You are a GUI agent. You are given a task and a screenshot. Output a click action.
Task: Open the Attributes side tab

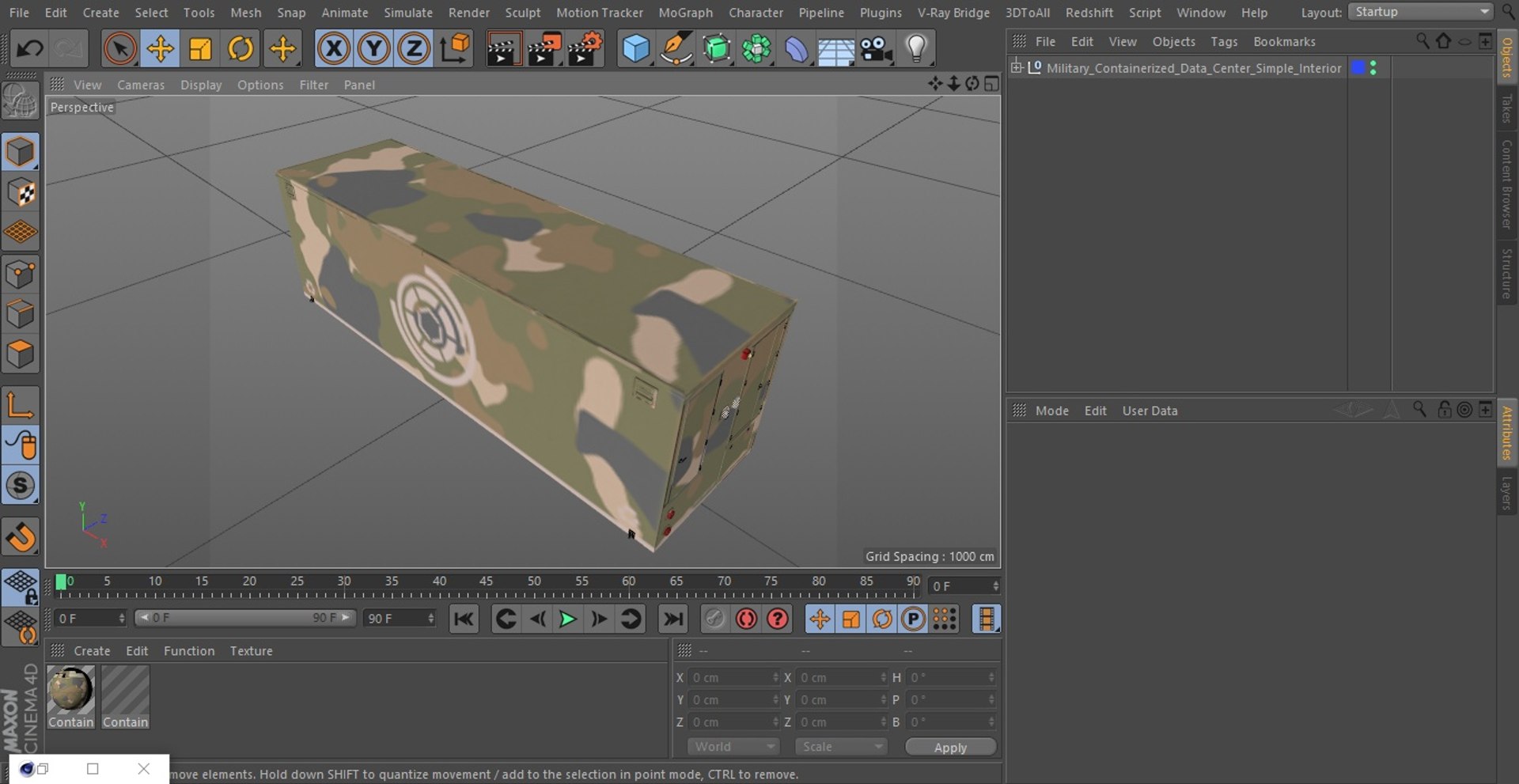(1507, 433)
